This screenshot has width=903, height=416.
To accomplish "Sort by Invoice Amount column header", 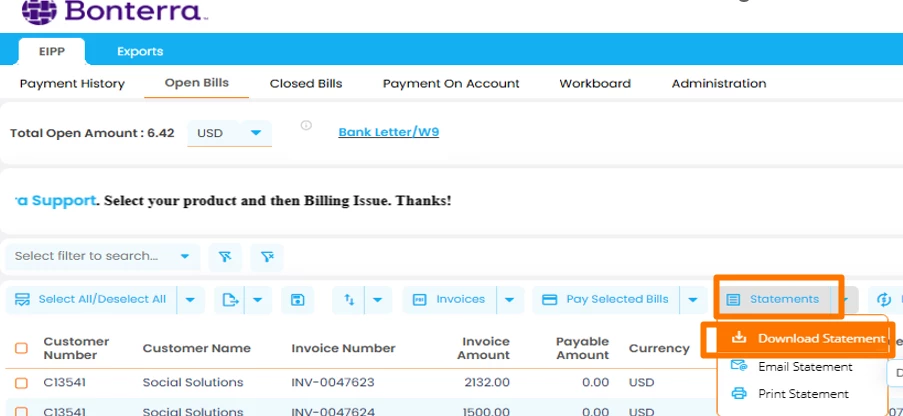I will coord(484,348).
